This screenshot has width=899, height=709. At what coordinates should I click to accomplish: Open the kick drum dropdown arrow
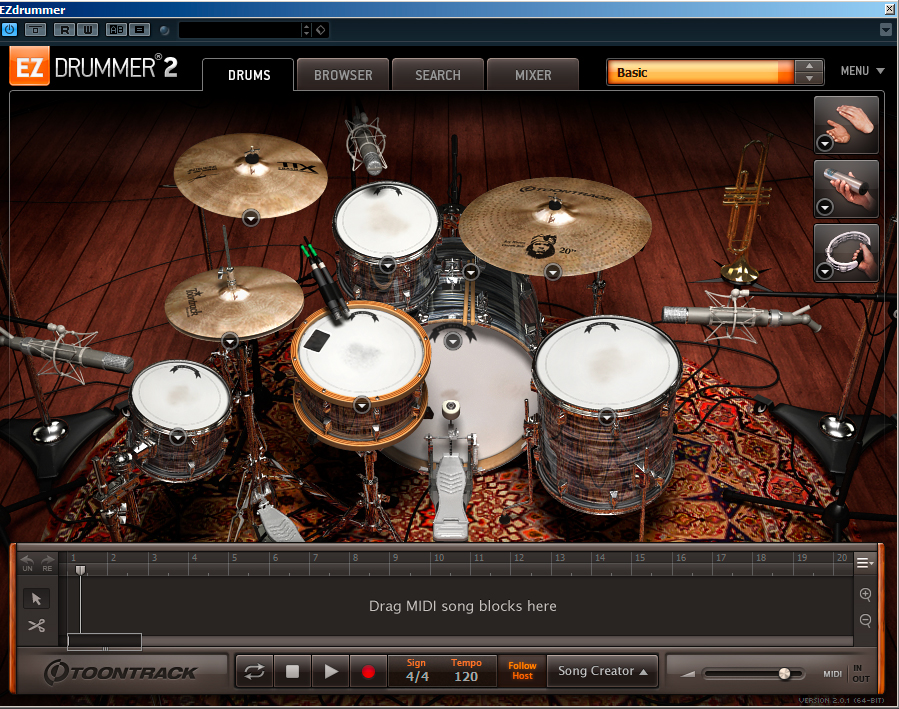453,342
